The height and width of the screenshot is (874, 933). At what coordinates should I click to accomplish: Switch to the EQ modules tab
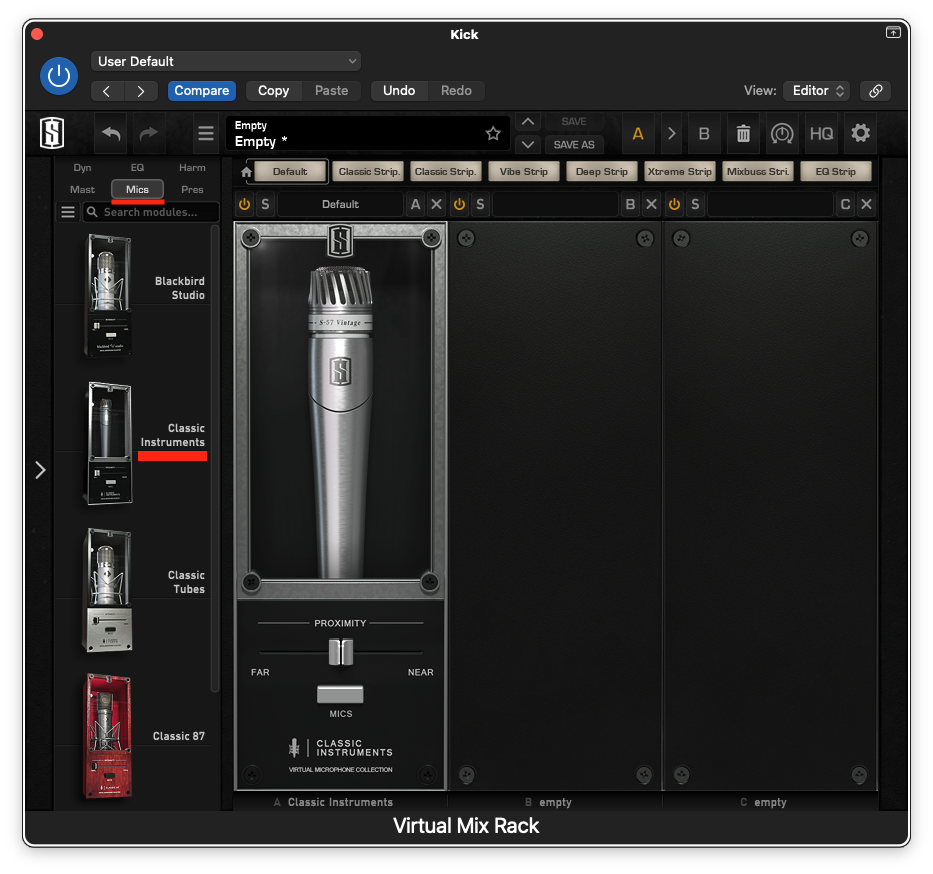137,167
